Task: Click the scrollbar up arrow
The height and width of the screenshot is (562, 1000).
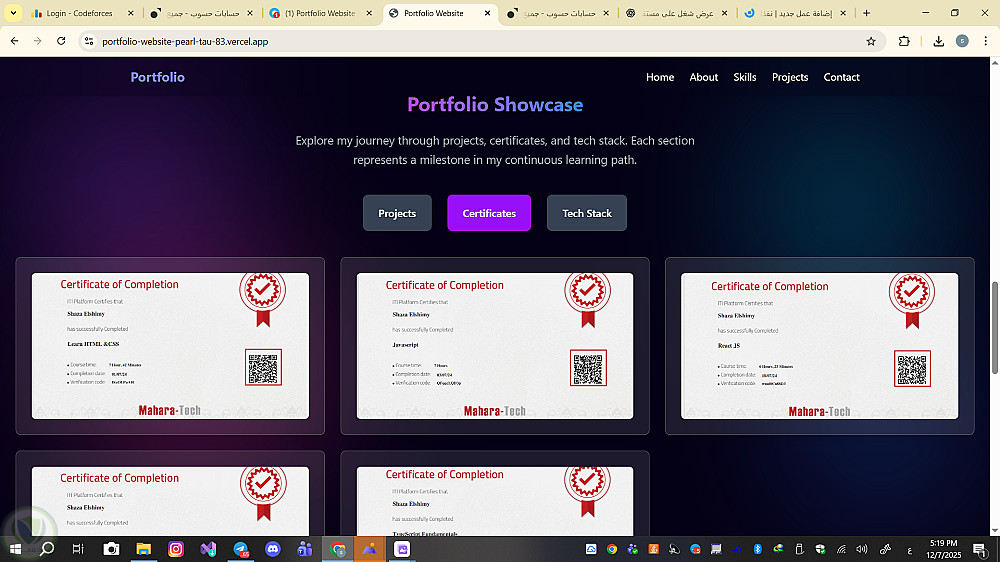Action: [994, 63]
